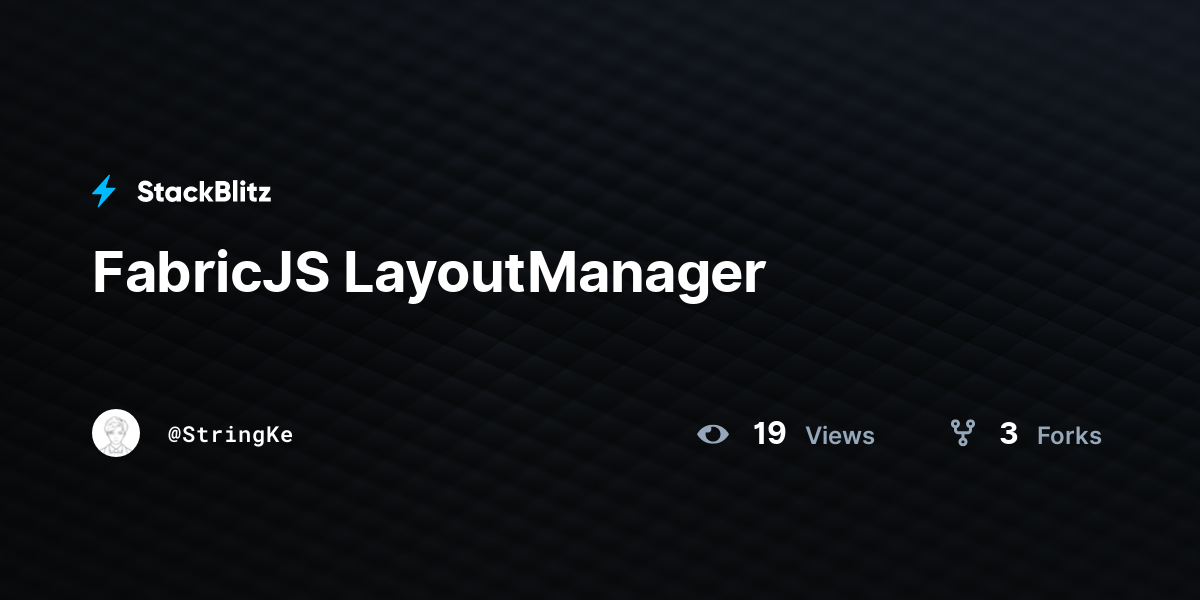Click the Blitz part of the brand name
Viewport: 1200px width, 600px height.
pos(238,192)
